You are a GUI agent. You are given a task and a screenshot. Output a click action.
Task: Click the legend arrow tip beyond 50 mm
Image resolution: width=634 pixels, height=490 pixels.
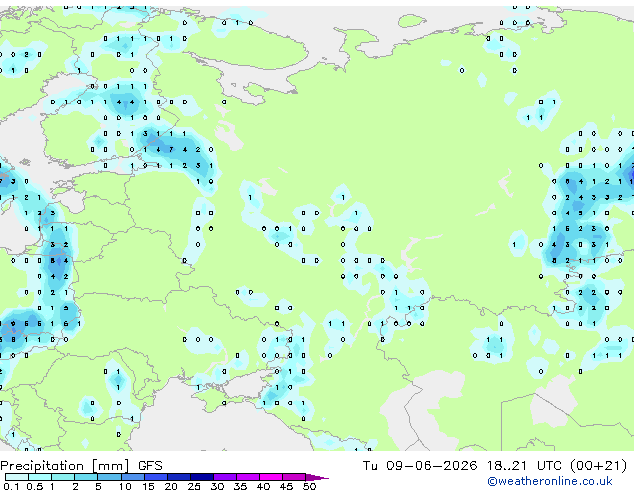click(x=317, y=477)
